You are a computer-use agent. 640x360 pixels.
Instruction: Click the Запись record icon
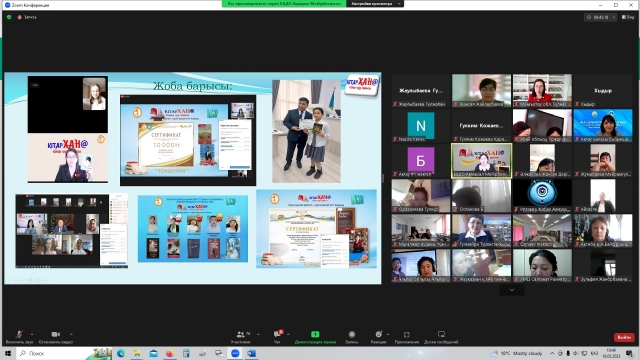point(352,337)
